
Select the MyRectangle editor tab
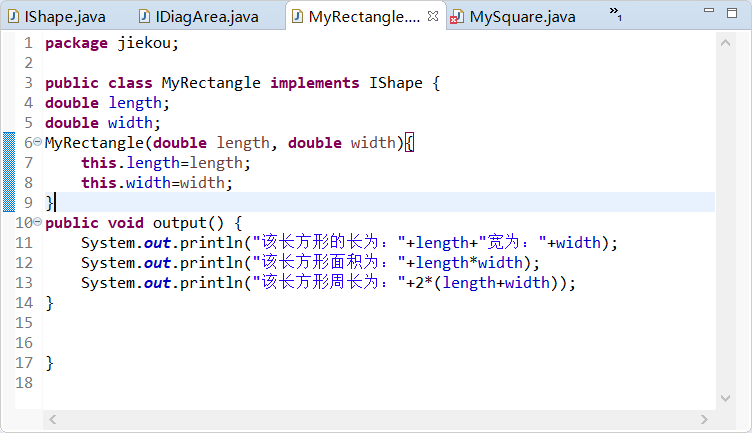tap(364, 17)
